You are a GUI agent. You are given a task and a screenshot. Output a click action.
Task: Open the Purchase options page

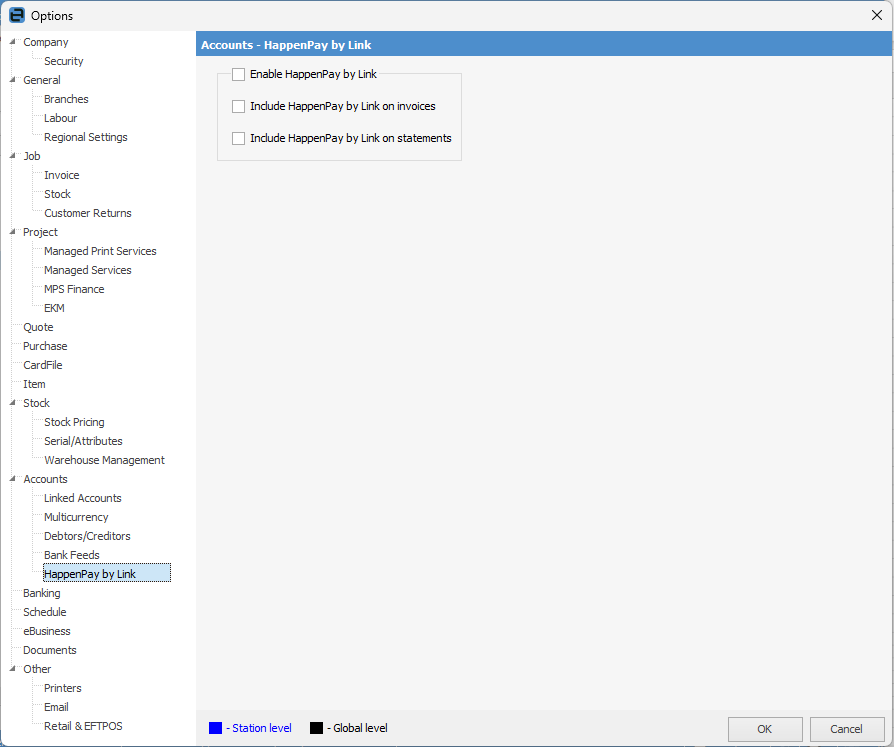[45, 346]
